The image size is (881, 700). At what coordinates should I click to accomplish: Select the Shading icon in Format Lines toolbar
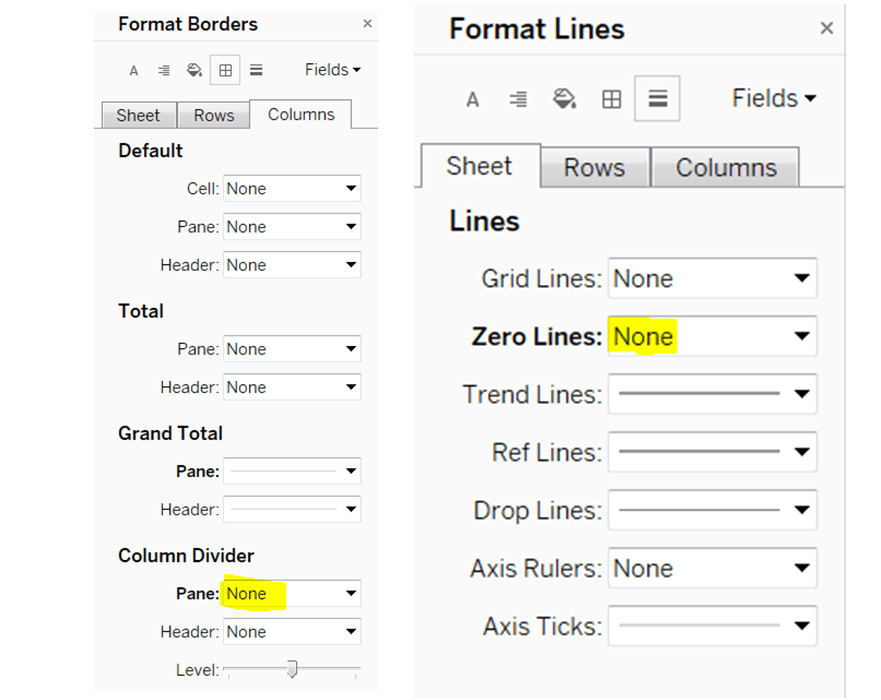pos(565,98)
